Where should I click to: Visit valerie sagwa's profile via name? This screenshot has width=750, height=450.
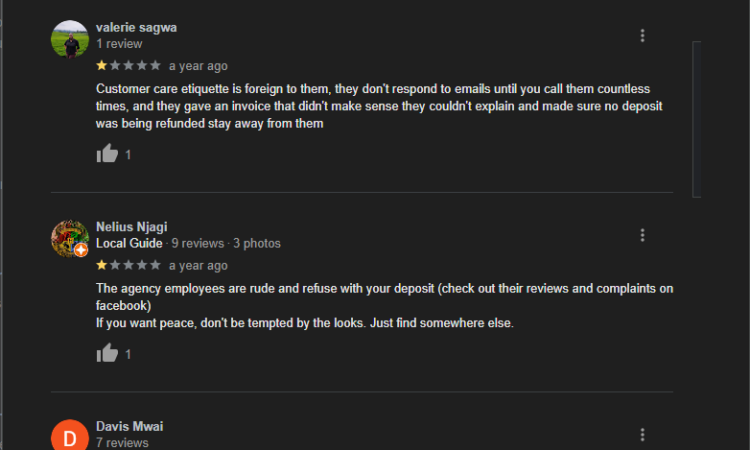(x=136, y=27)
